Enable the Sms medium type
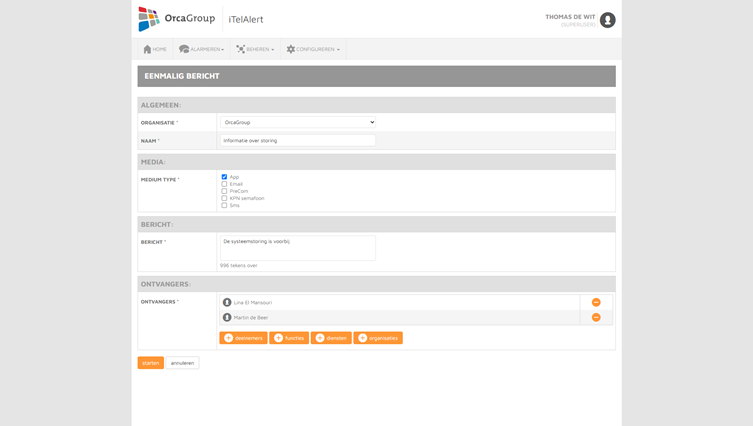This screenshot has width=753, height=426. coord(224,205)
